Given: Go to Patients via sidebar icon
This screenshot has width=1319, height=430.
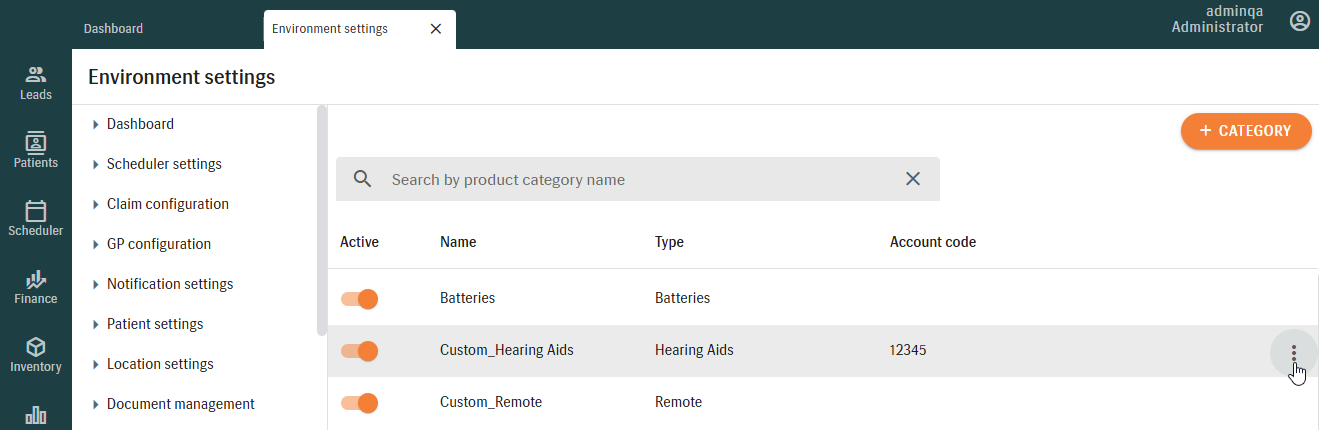Looking at the screenshot, I should (x=36, y=150).
